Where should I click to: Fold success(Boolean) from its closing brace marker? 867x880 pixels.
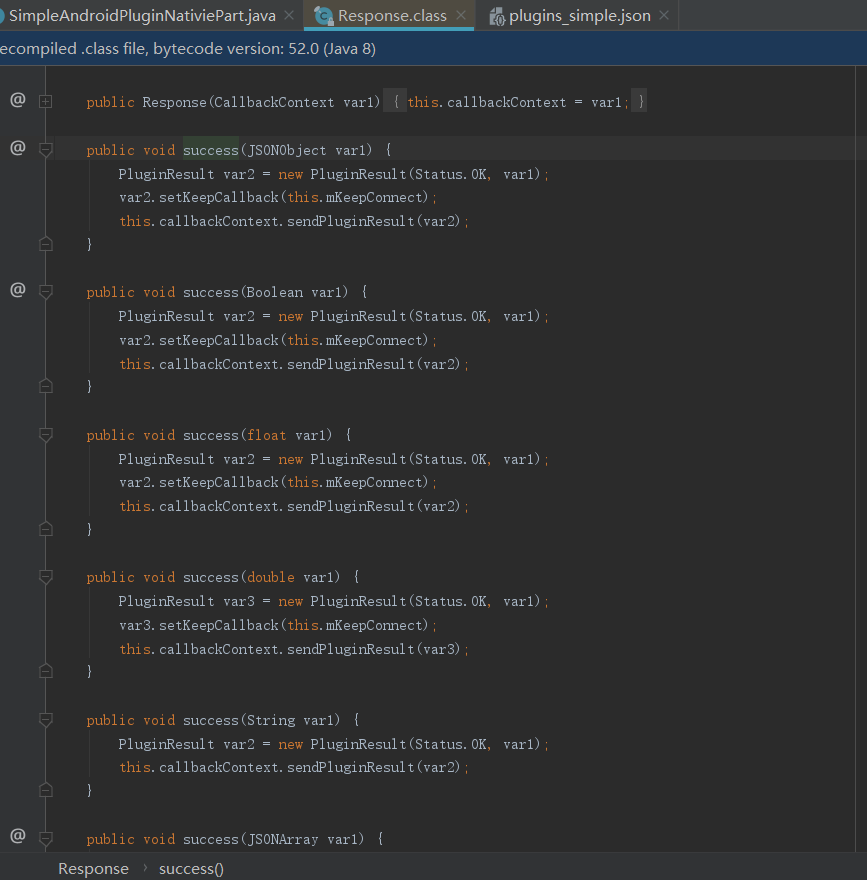pyautogui.click(x=46, y=386)
